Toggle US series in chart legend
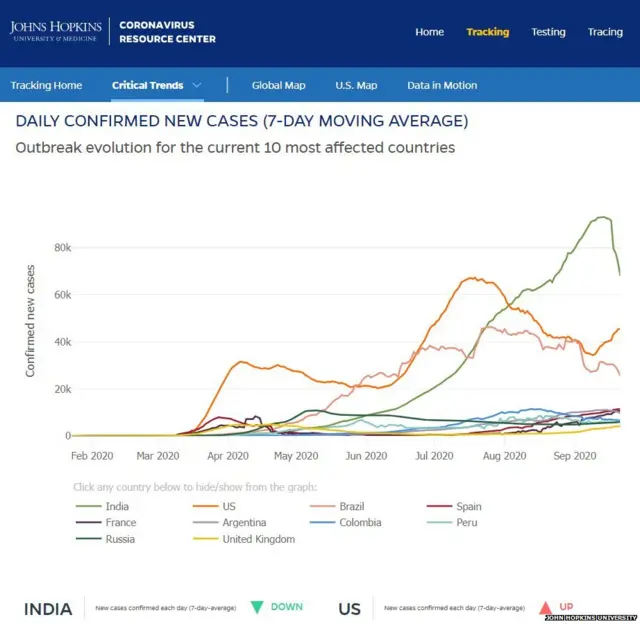640x624 pixels. (229, 507)
